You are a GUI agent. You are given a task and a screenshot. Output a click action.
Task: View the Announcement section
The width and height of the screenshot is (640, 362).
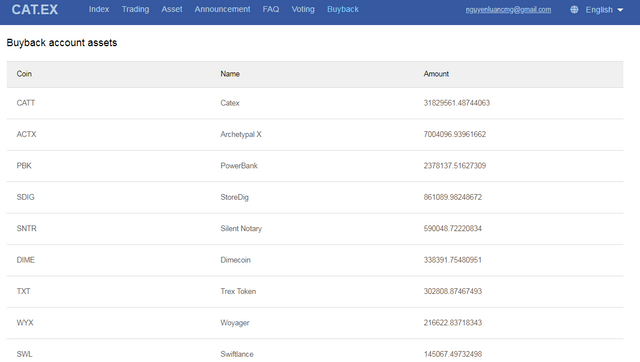222,9
